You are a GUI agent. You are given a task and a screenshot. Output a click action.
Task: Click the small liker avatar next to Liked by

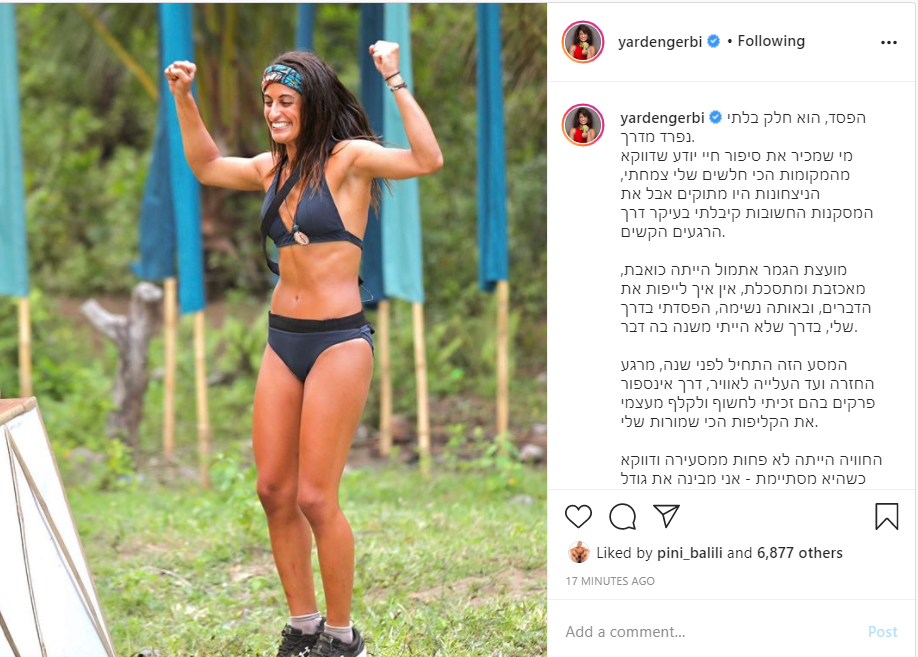578,552
